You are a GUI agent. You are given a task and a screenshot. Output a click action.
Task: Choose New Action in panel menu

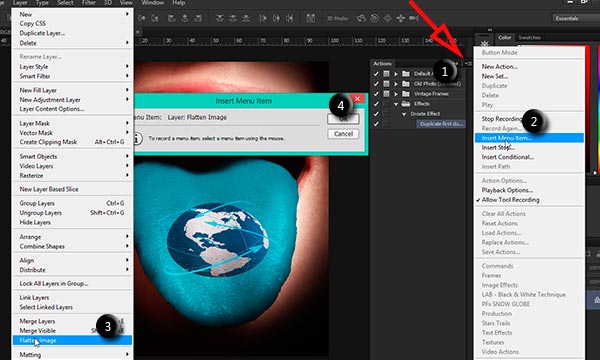click(529, 67)
